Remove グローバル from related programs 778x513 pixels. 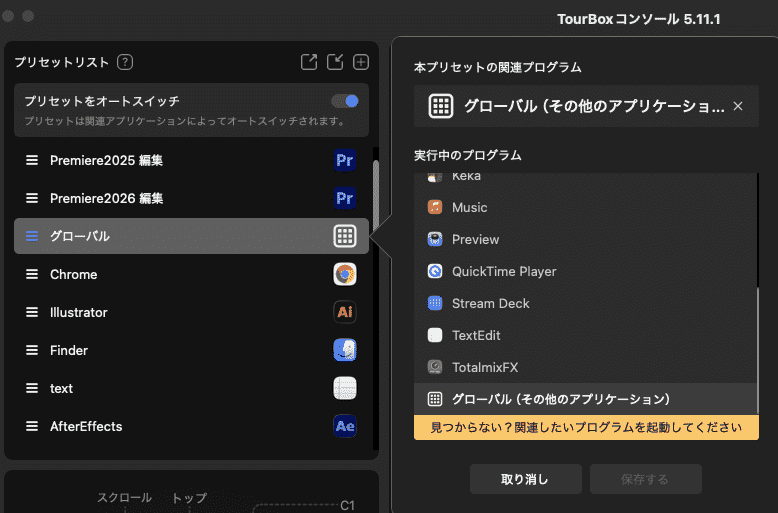coord(738,106)
